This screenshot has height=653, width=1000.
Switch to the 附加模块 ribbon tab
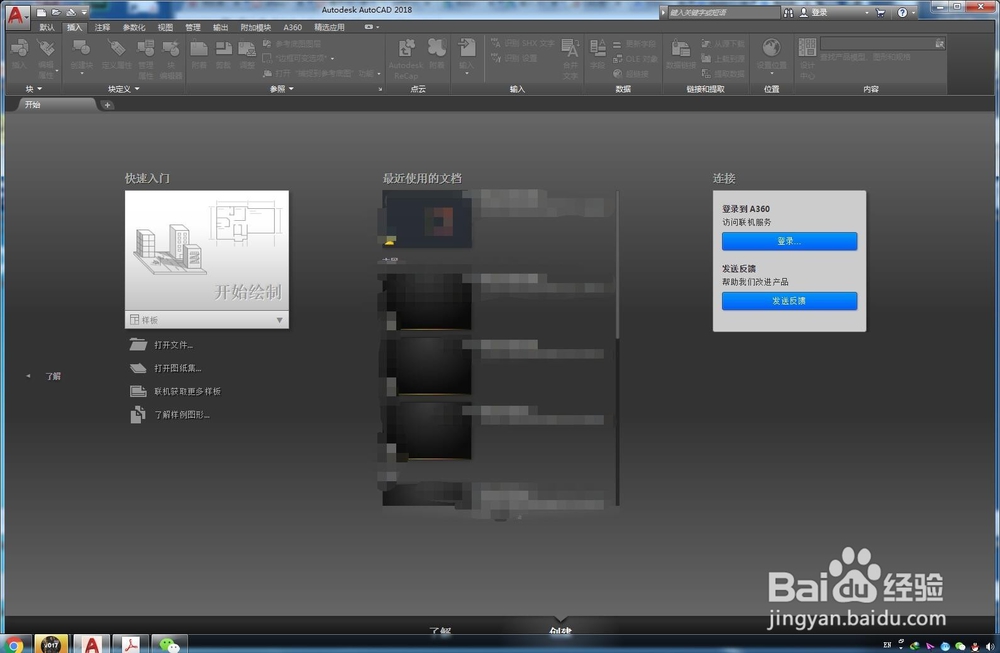[x=256, y=27]
